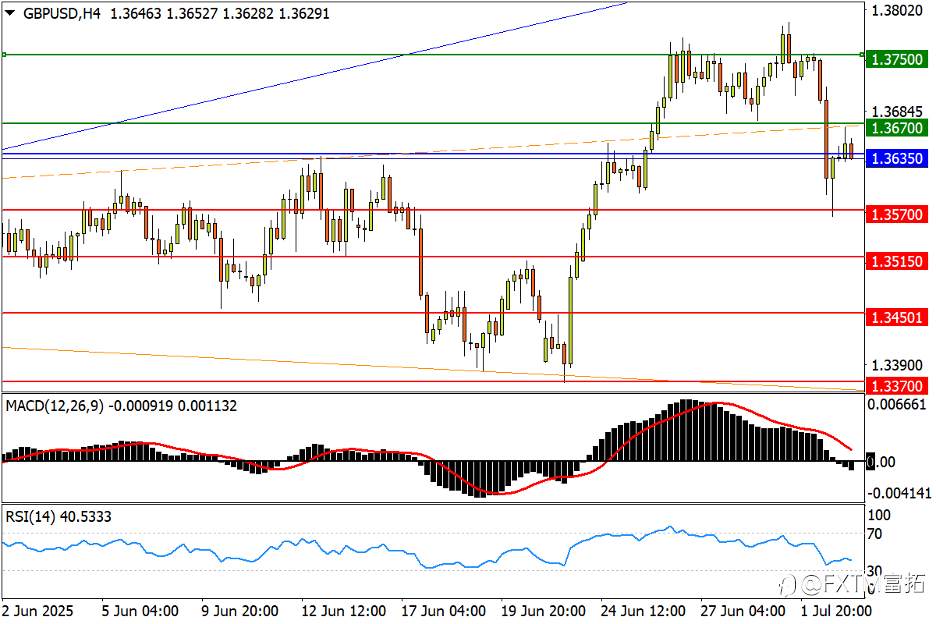Select the 1.37500 green price label
The height and width of the screenshot is (624, 936).
pos(897,59)
